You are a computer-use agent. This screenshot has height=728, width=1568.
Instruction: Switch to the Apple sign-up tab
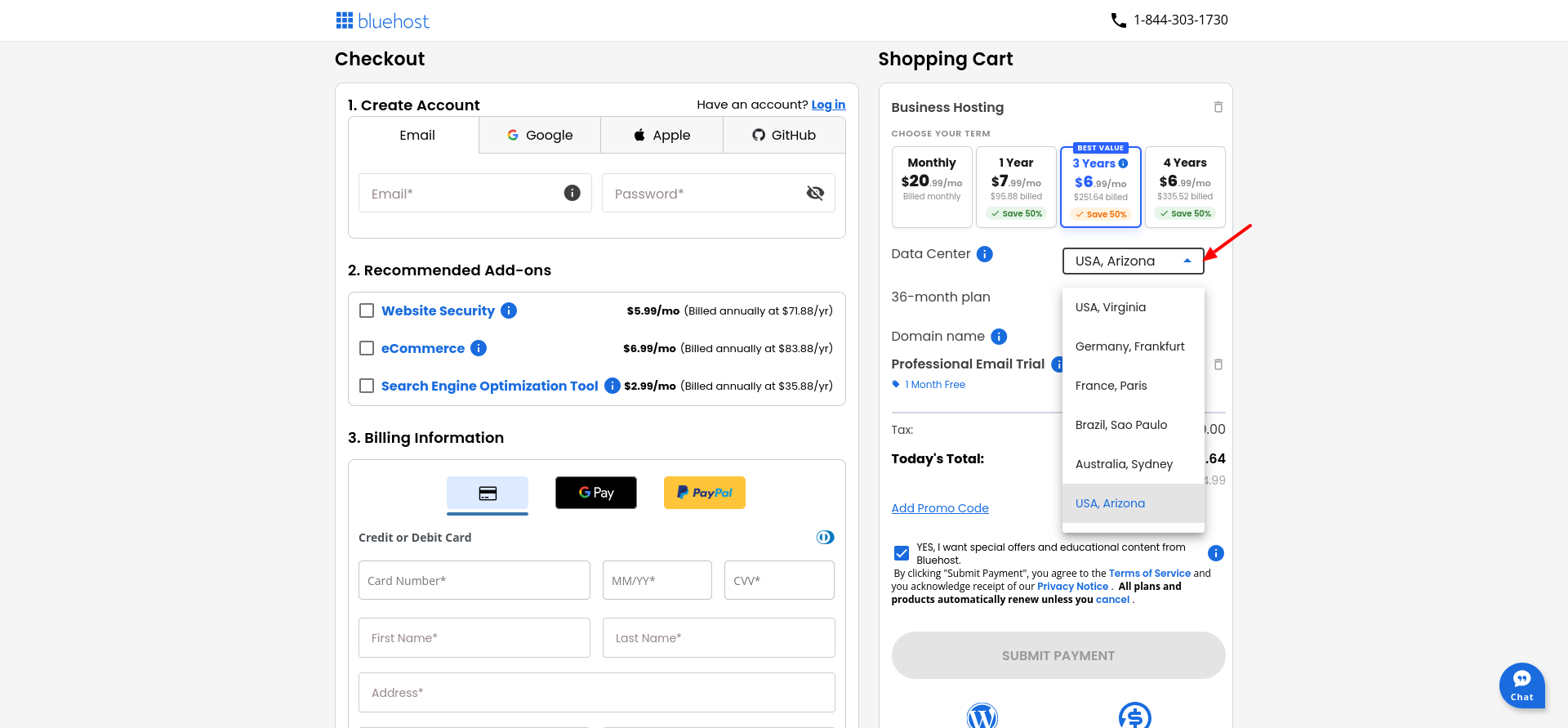pyautogui.click(x=662, y=136)
